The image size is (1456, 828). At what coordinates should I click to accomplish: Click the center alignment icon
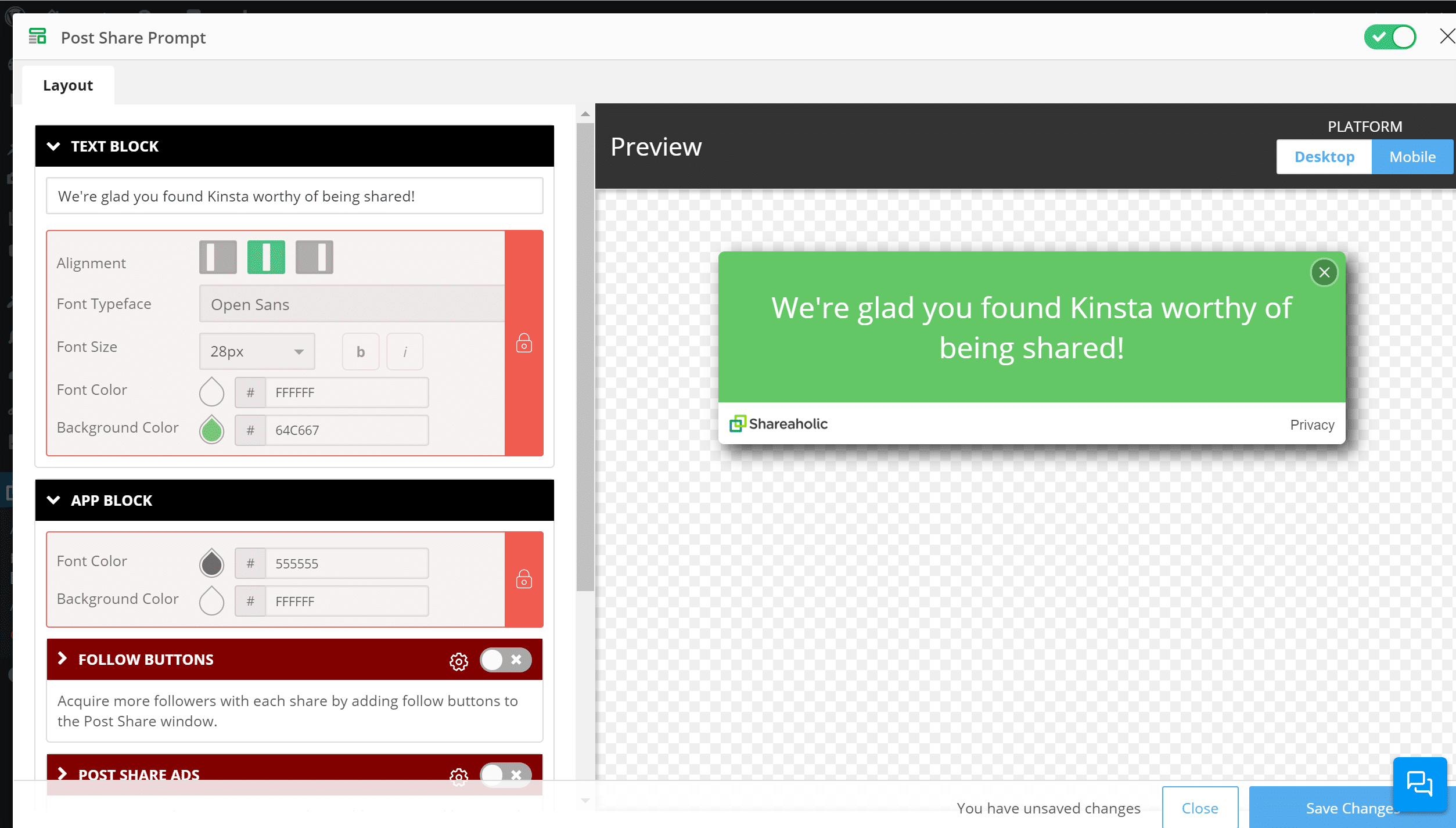pyautogui.click(x=265, y=258)
